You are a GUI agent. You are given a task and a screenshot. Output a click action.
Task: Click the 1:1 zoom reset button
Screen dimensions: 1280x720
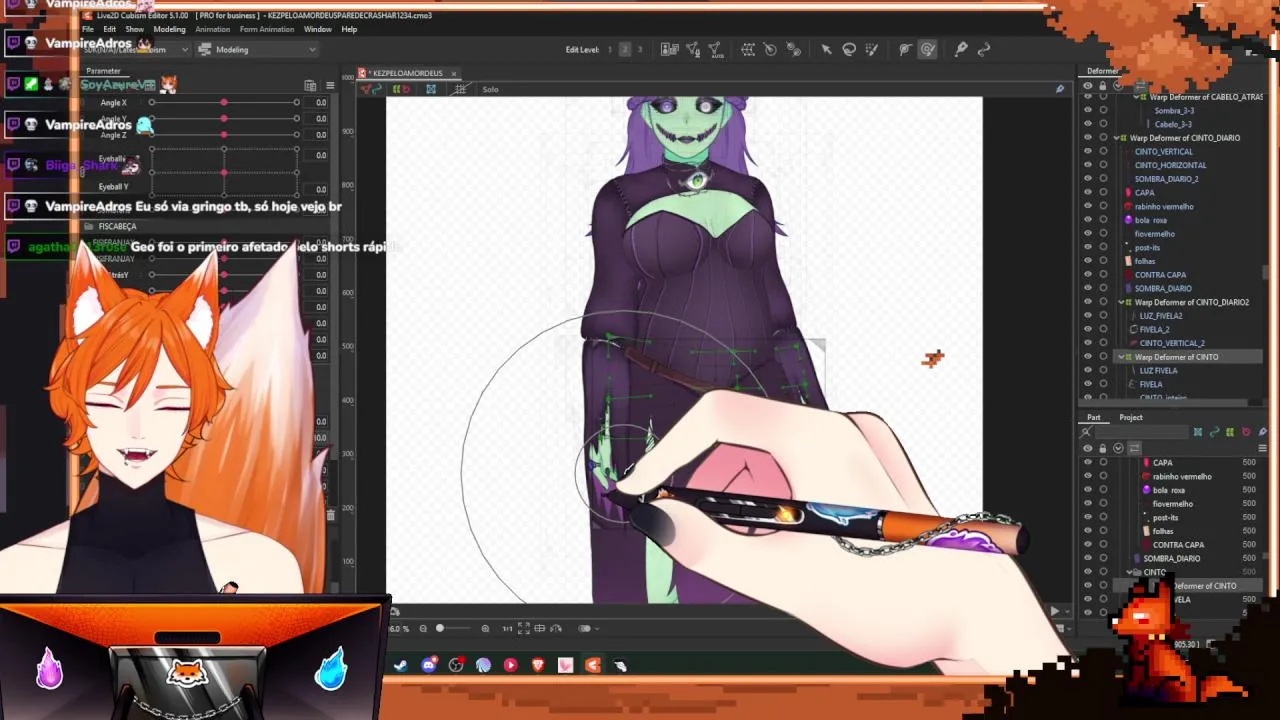507,628
